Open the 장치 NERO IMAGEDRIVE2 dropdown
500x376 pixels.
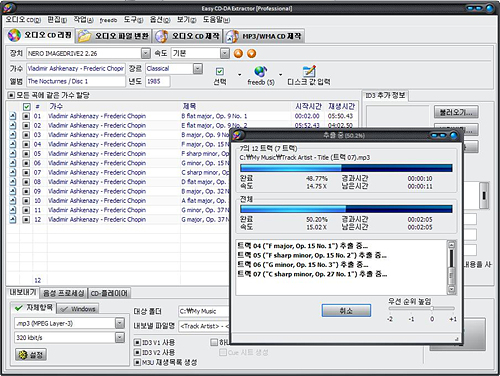point(146,53)
